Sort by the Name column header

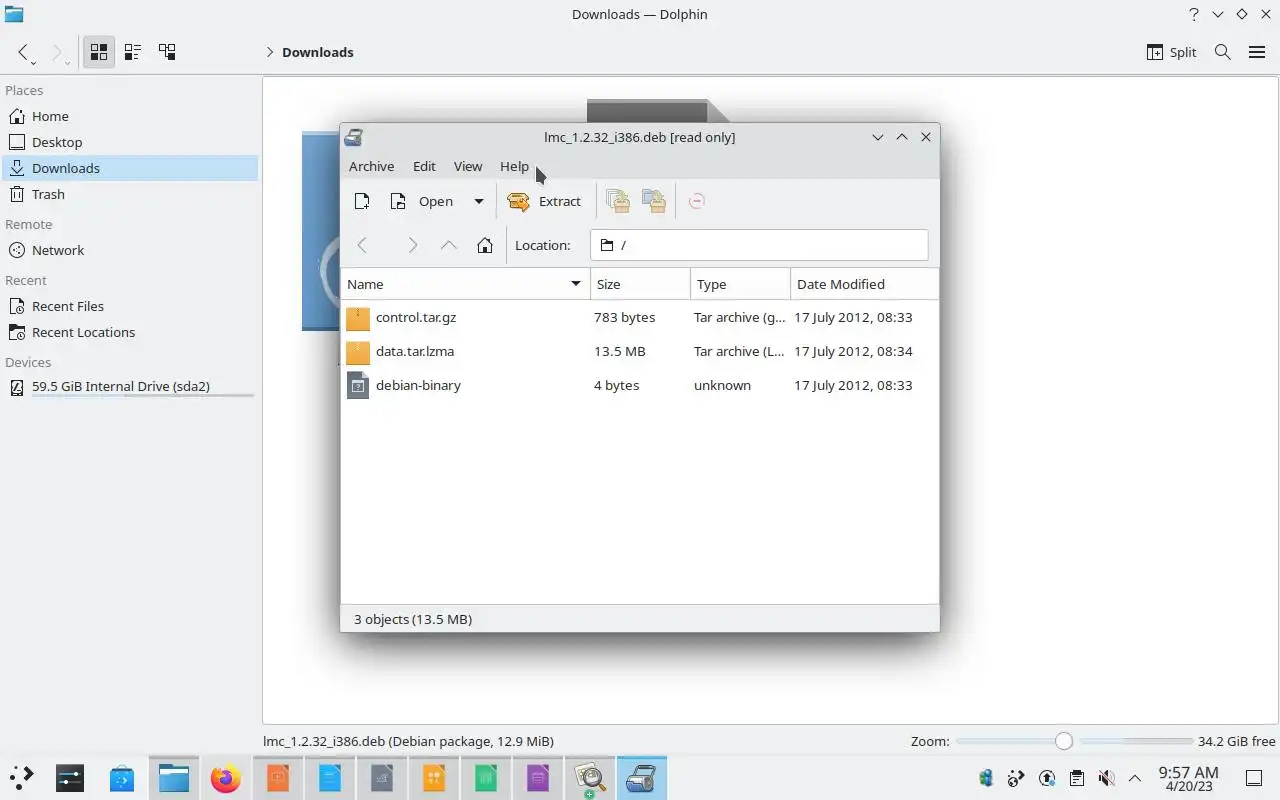(x=465, y=284)
